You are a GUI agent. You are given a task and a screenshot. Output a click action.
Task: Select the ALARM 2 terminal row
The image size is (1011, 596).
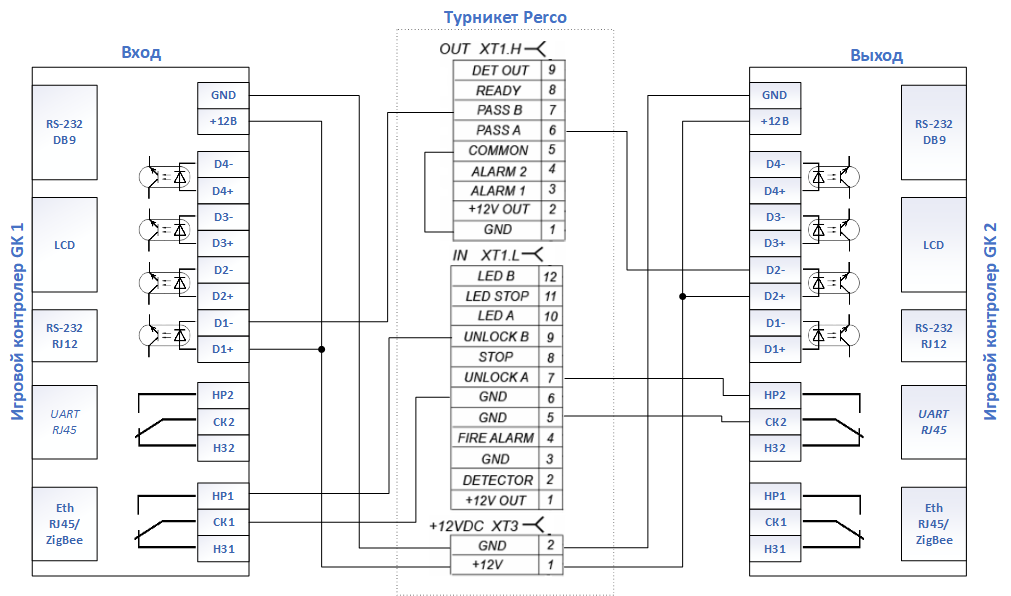(509, 171)
